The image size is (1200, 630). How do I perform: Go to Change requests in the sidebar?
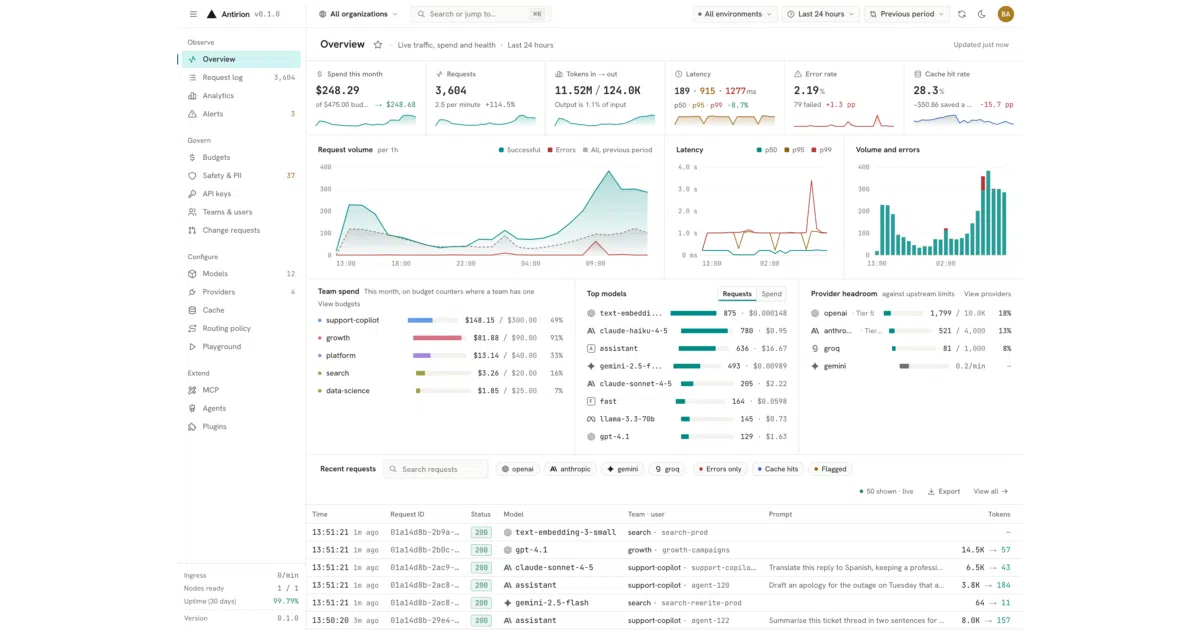(x=241, y=230)
